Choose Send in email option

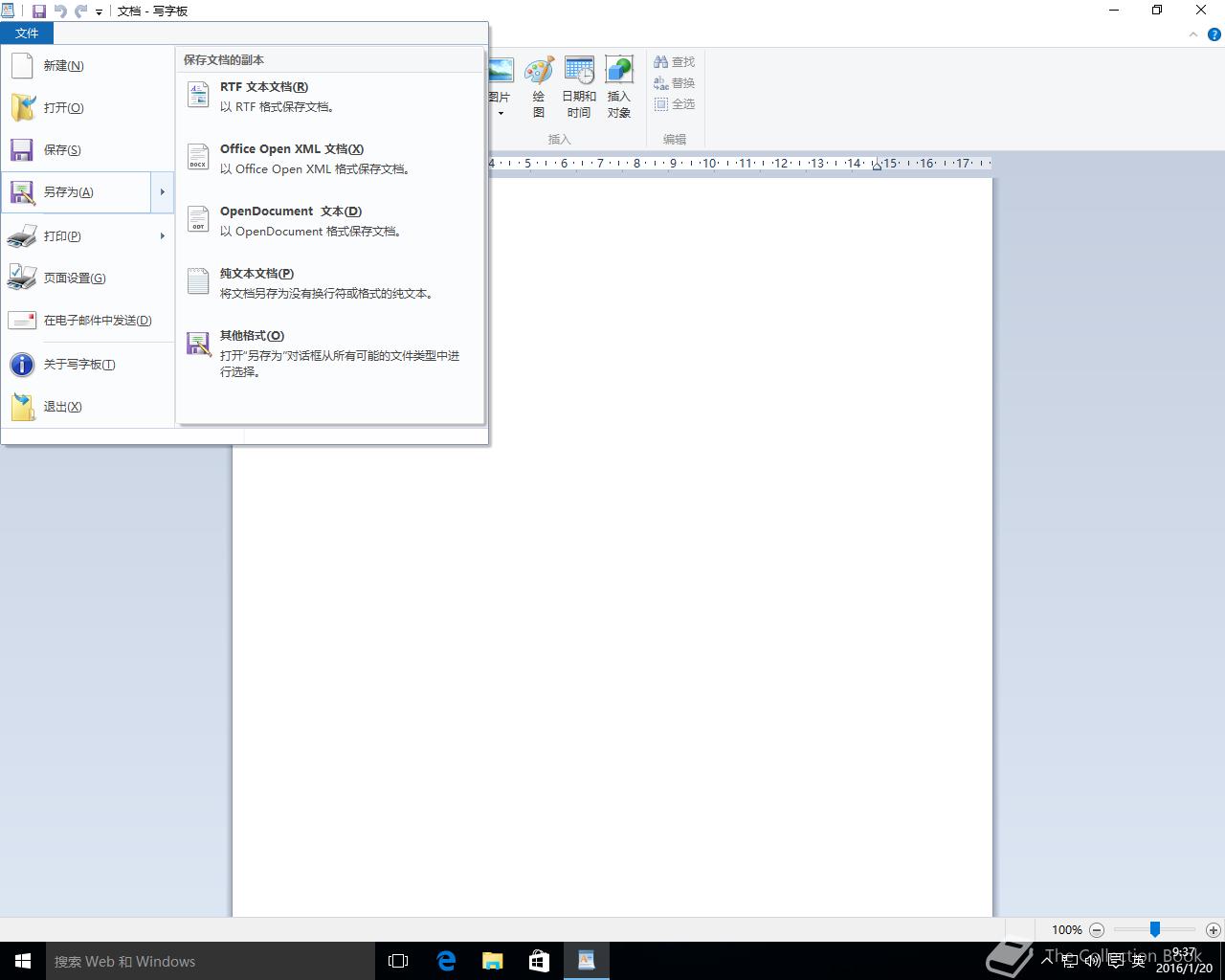[x=88, y=321]
